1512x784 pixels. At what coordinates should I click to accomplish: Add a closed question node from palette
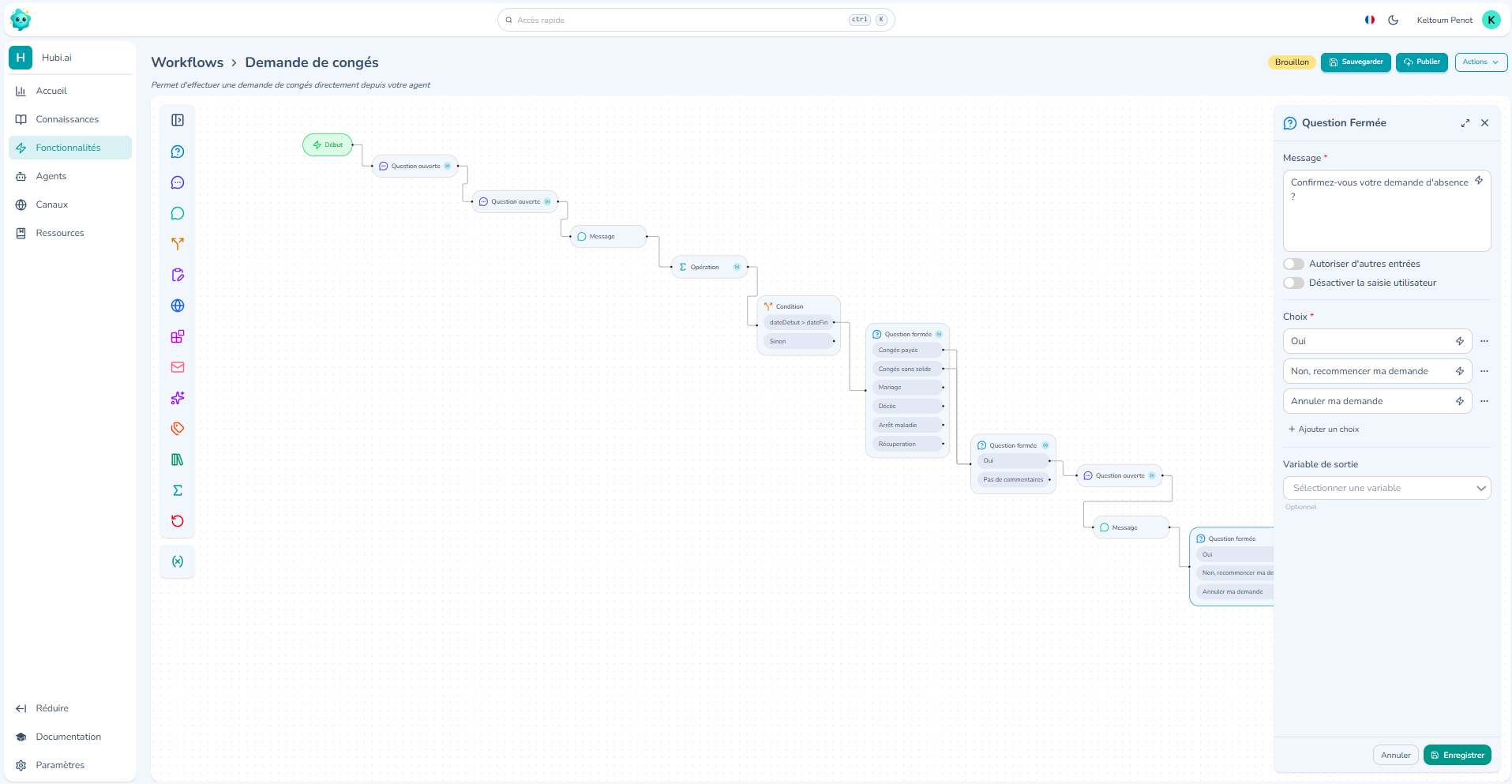tap(178, 152)
